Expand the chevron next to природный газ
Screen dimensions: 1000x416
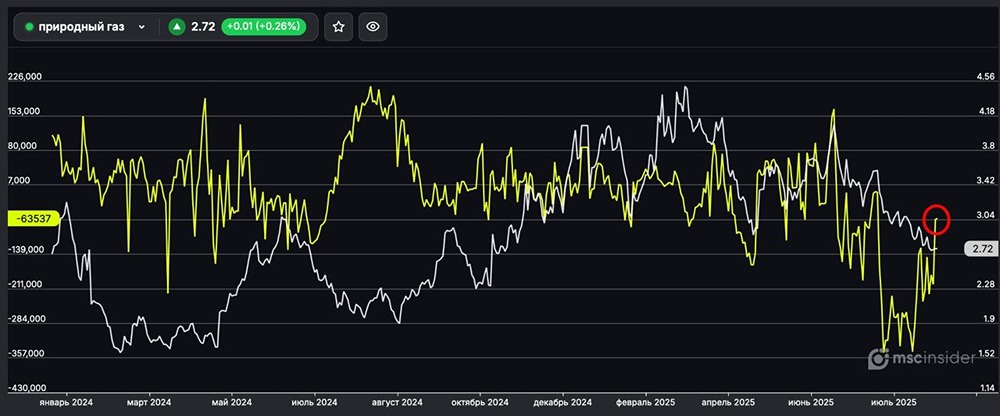point(141,28)
